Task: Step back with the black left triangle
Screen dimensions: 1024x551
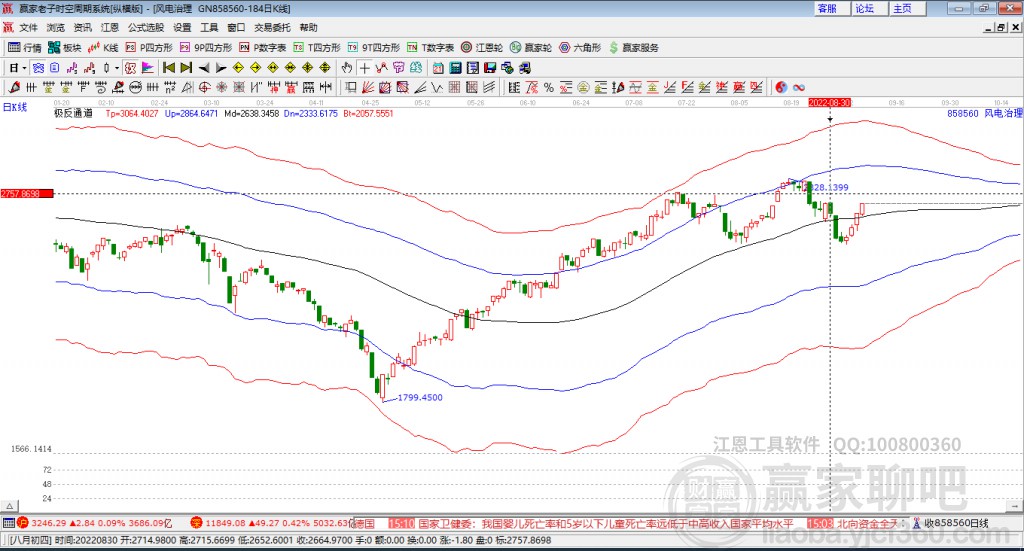Action: [204, 68]
